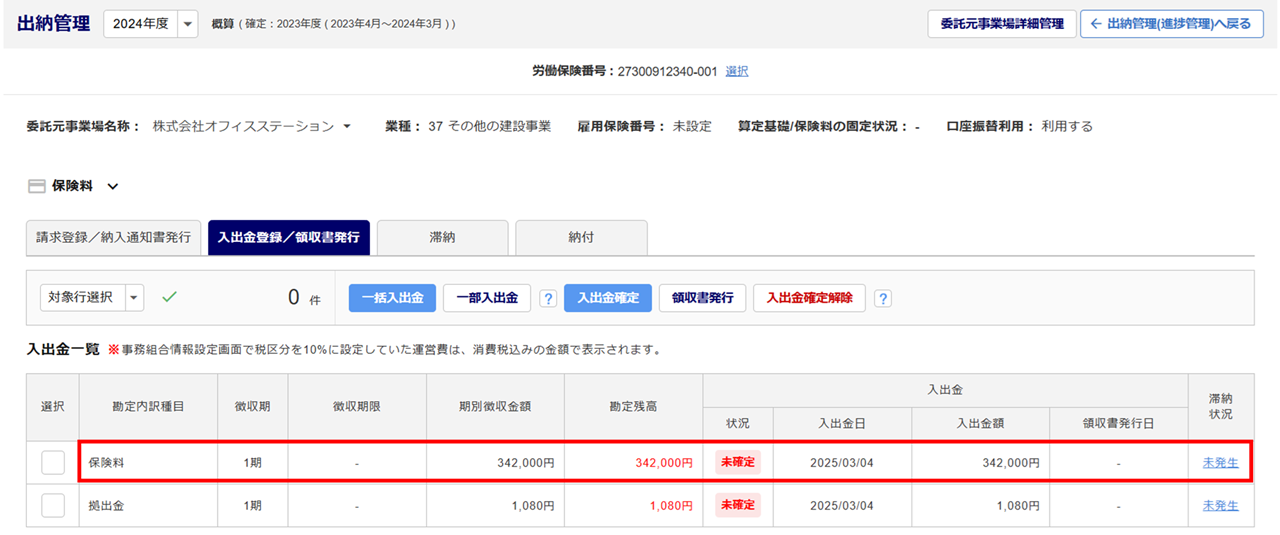Screen dimensions: 1280x535
Task: Click the 入出金確定解除 button
Action: click(x=809, y=298)
